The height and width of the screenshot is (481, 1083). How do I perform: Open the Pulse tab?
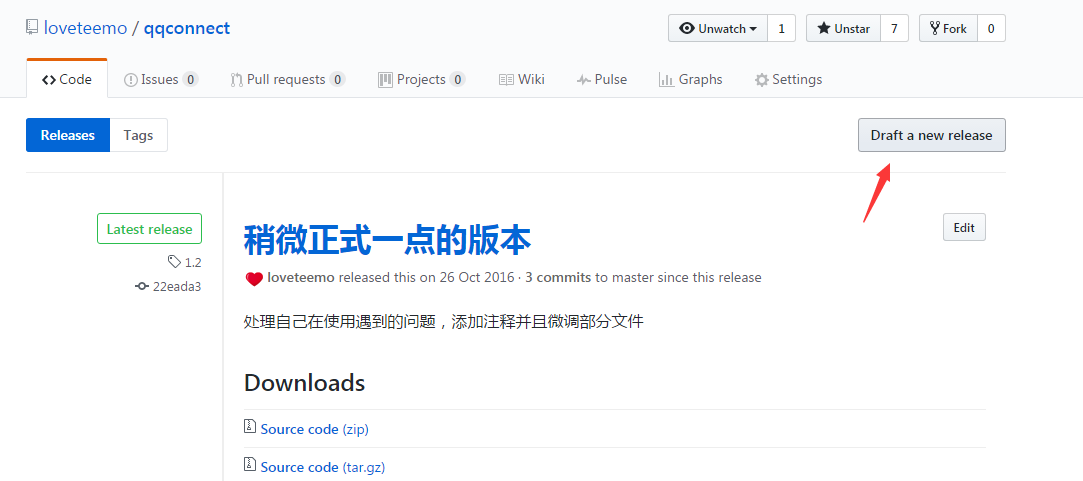(602, 79)
